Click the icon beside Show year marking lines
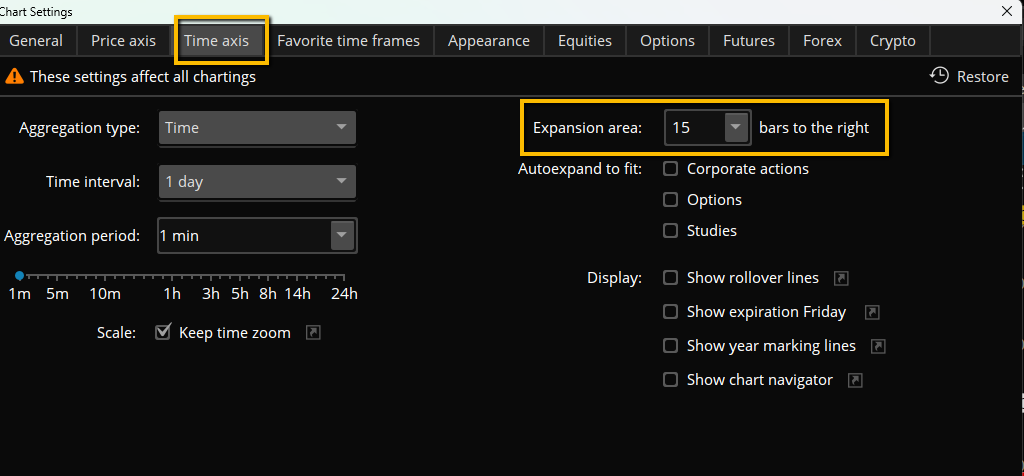1024x476 pixels. (x=878, y=346)
